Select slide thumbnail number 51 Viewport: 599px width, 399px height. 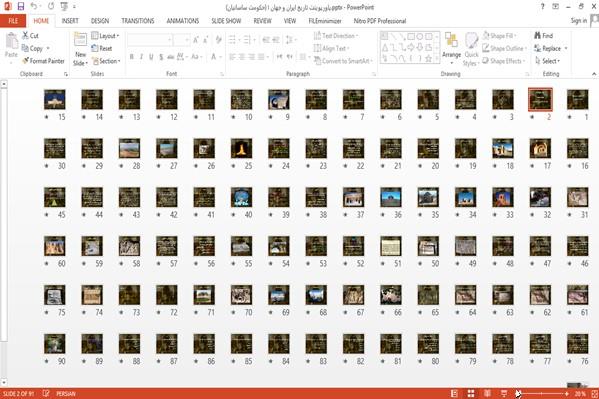[391, 246]
